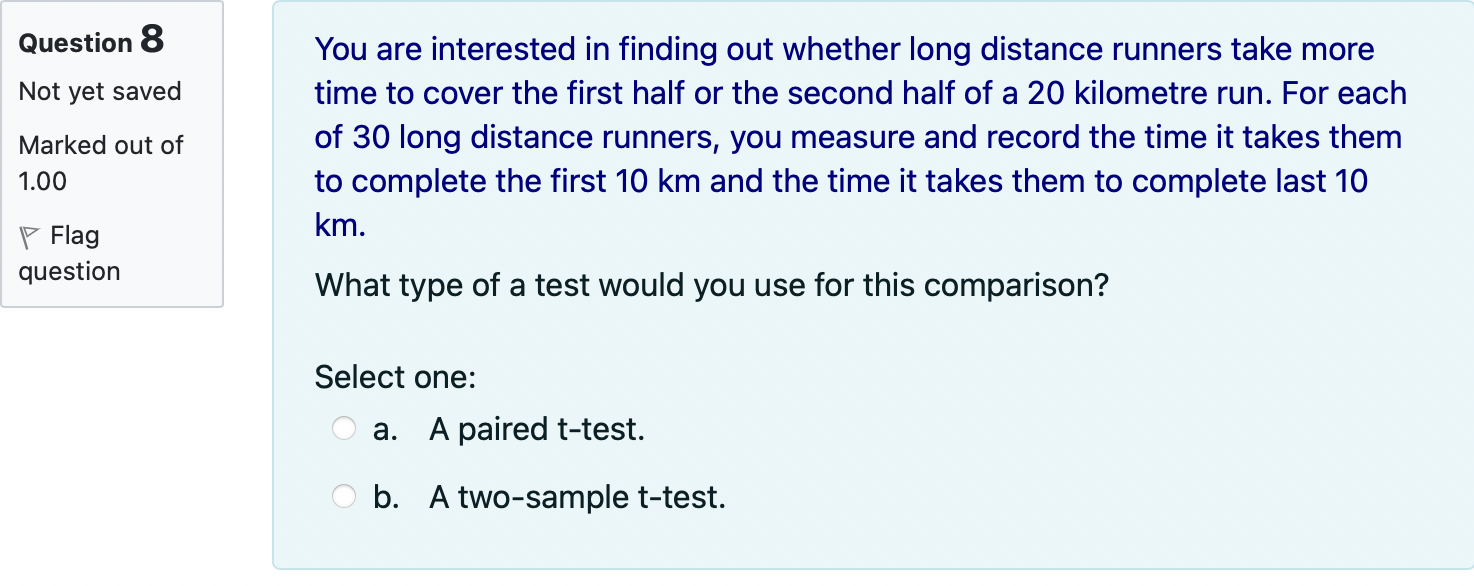Select radio button for 'A two-sample t-test'
The image size is (1474, 586).
tap(343, 496)
